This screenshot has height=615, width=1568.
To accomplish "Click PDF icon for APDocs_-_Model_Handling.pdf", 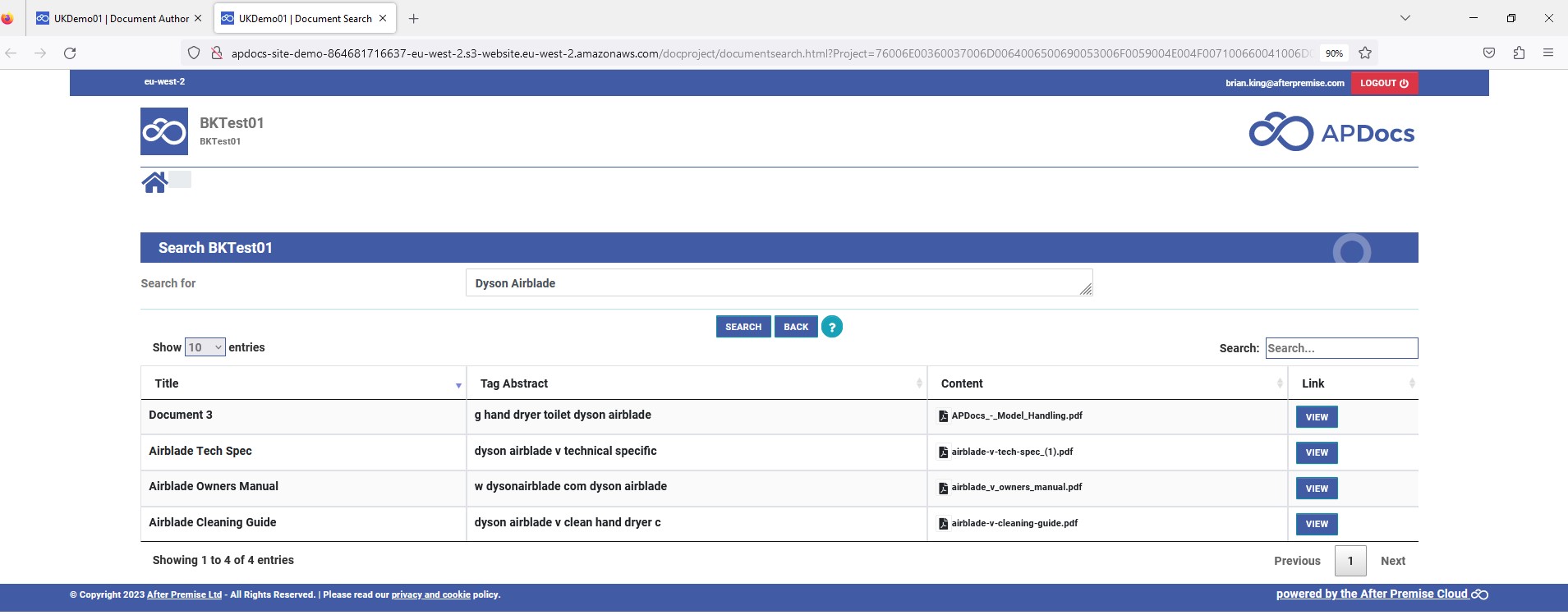I will 944,416.
